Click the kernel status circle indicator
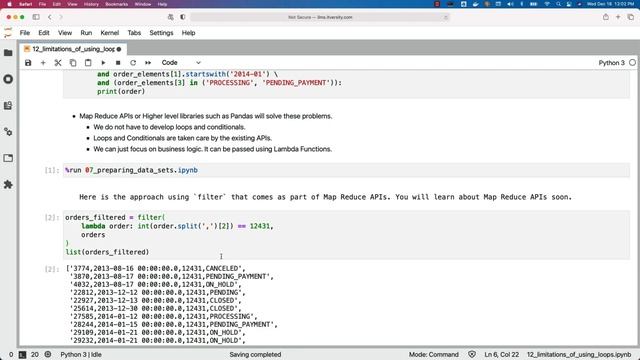The image size is (640, 360). 632,63
